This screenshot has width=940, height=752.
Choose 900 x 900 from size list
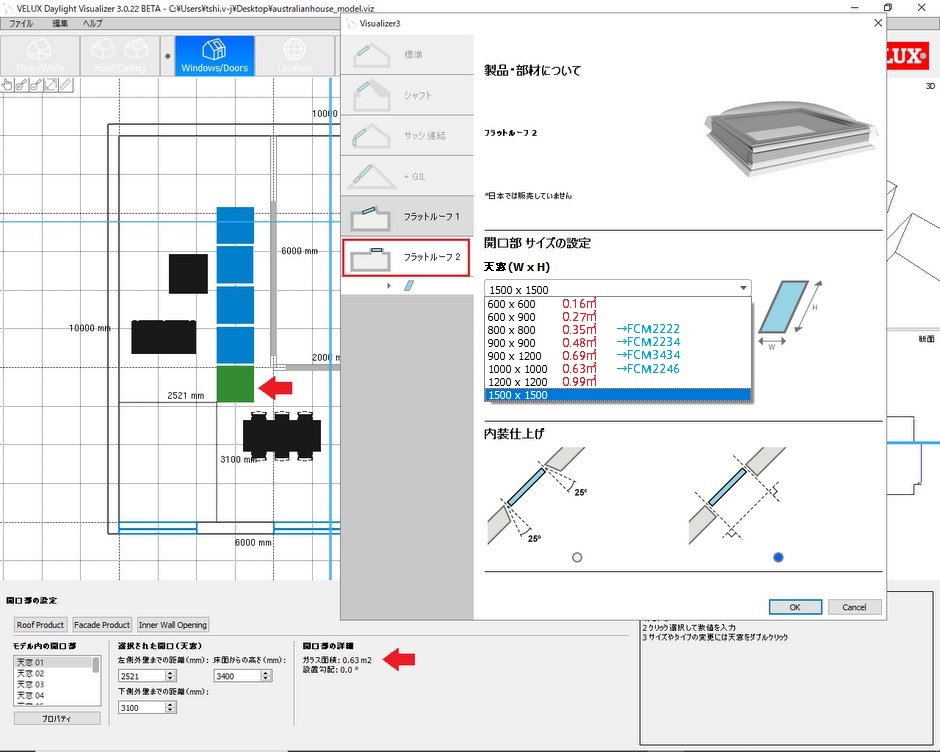tap(617, 343)
